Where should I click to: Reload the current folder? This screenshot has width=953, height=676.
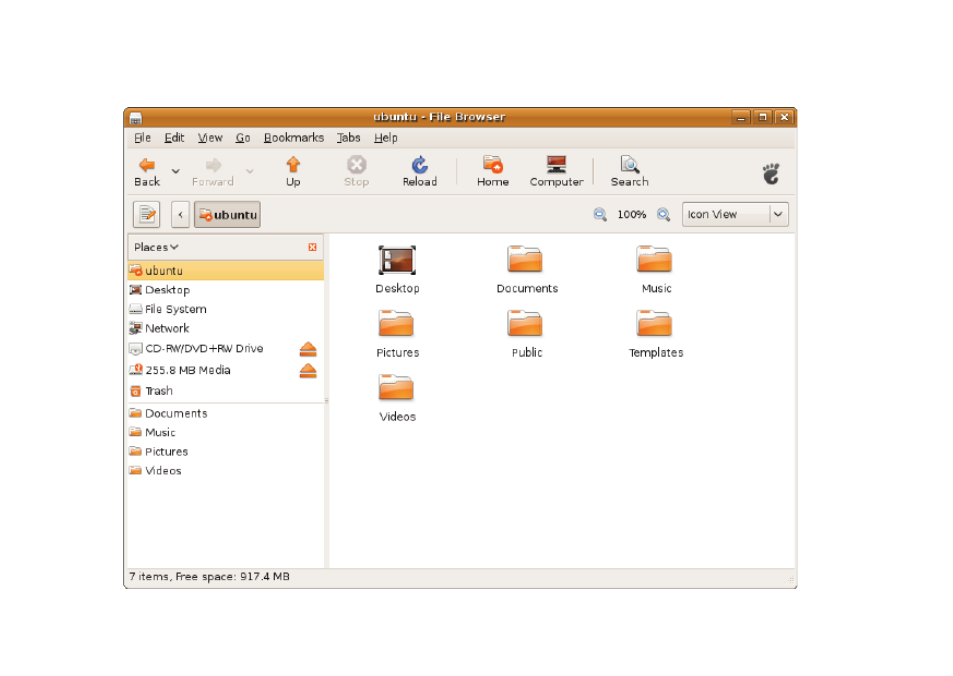[x=419, y=172]
